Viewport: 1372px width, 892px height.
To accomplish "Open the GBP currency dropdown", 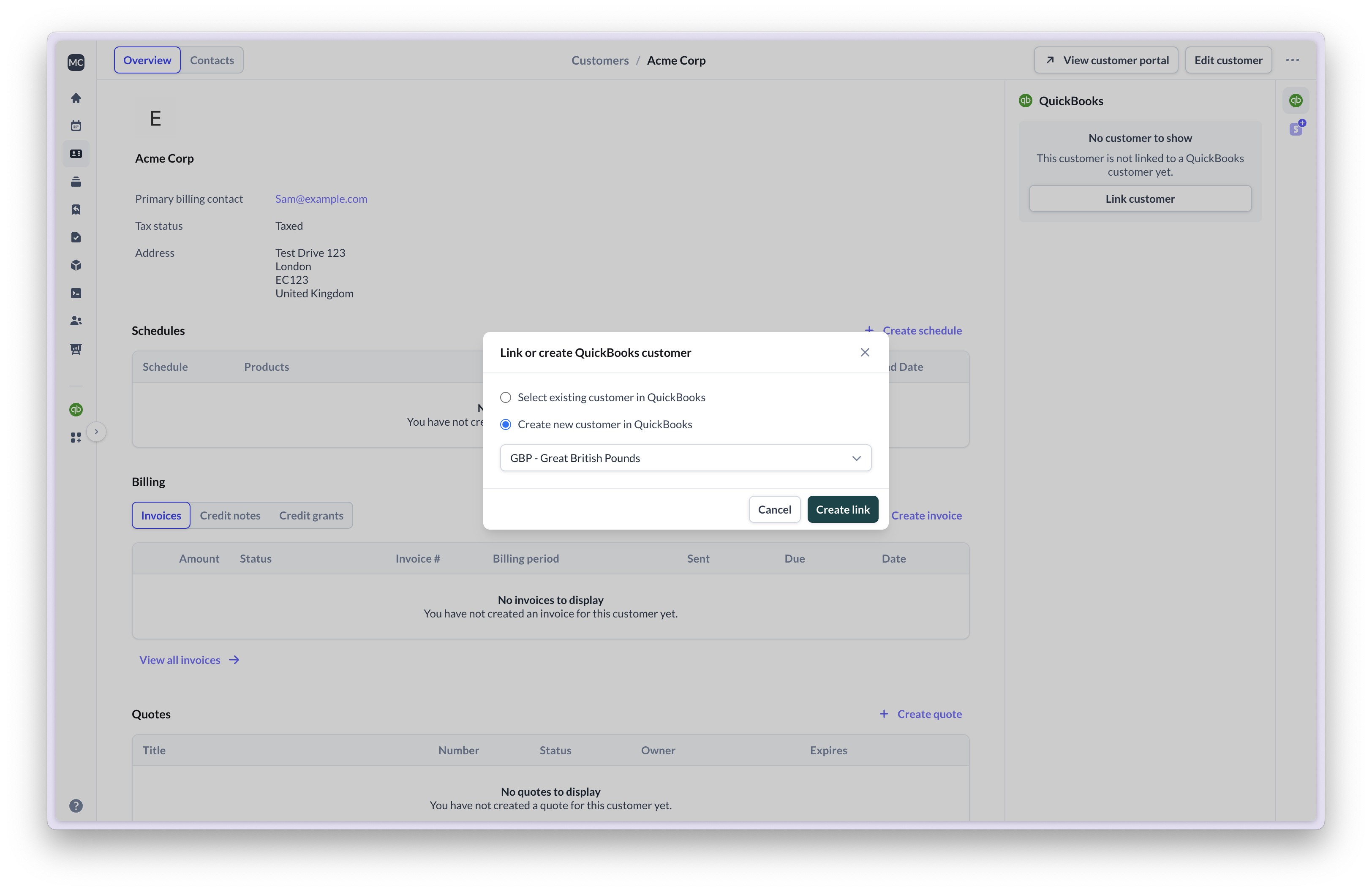I will pyautogui.click(x=686, y=458).
